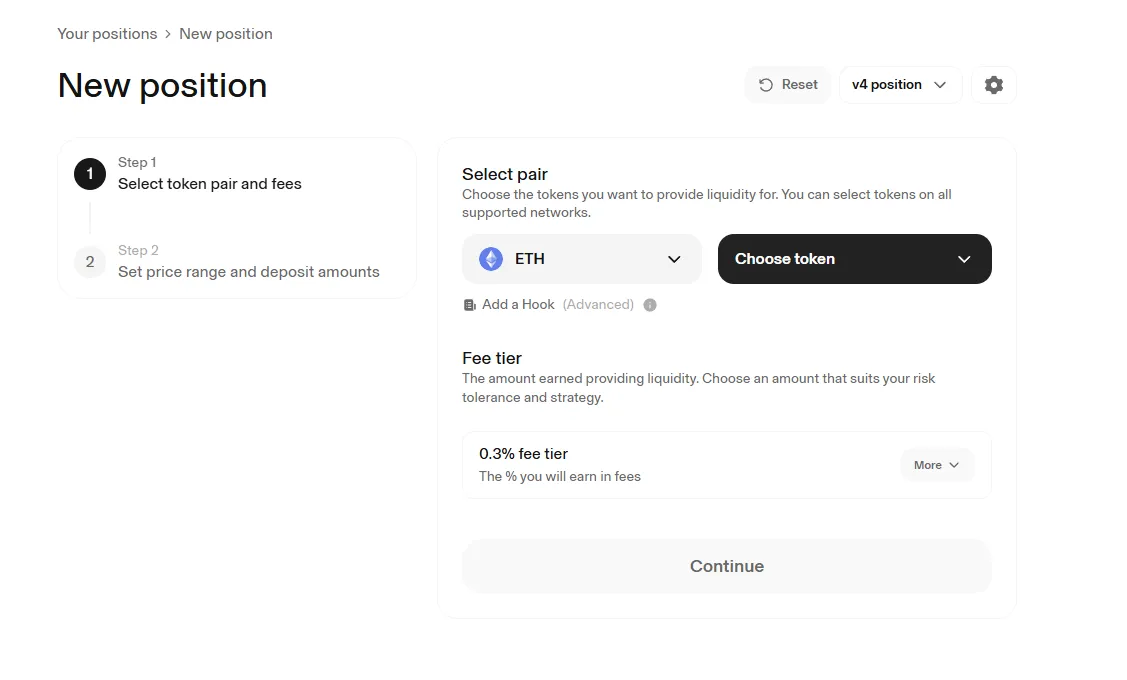Navigate back to Your positions
This screenshot has height=680, width=1127.
(107, 34)
